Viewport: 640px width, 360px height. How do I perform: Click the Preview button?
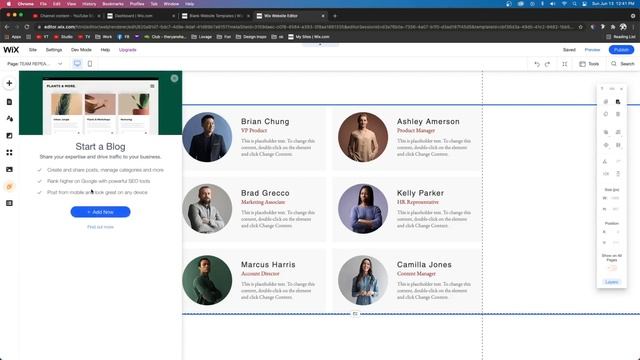pos(592,50)
